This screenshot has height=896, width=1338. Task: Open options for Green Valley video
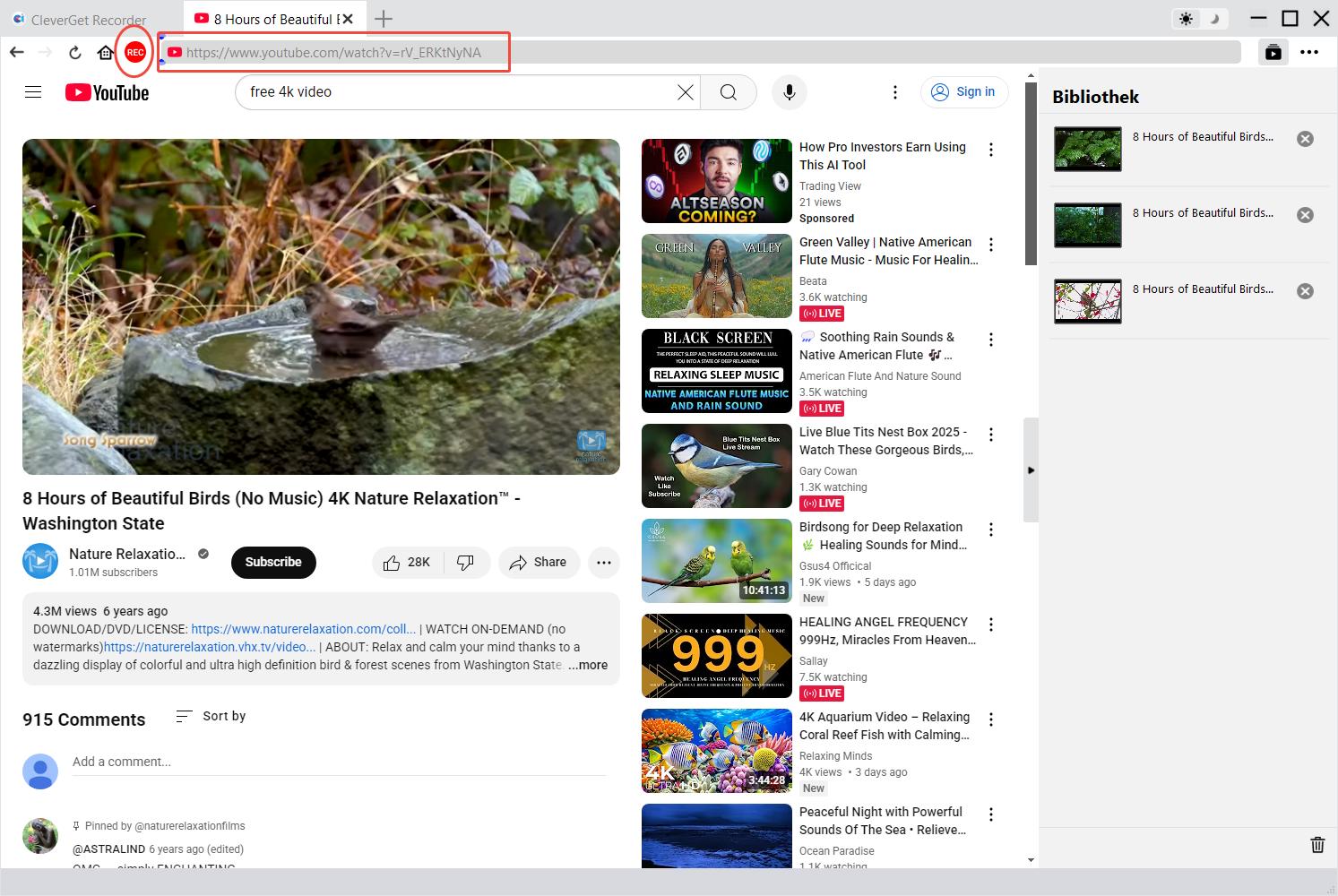coord(991,245)
